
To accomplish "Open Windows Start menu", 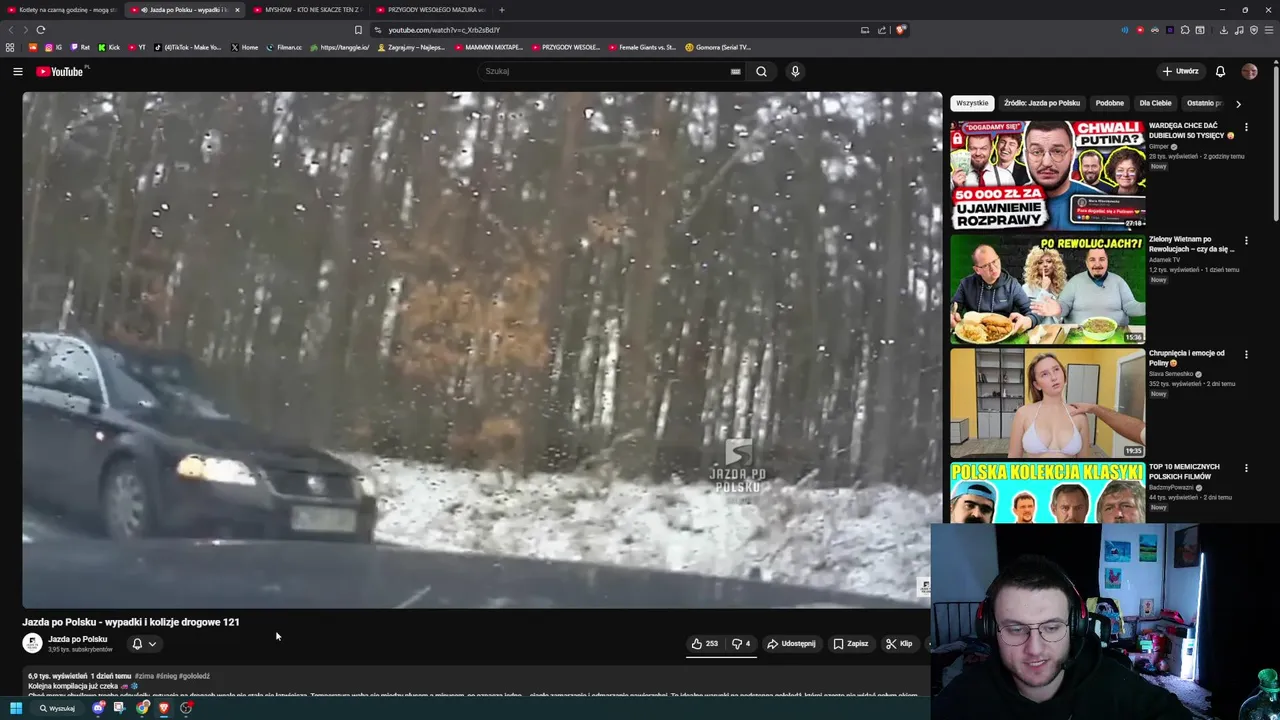I will [x=16, y=708].
